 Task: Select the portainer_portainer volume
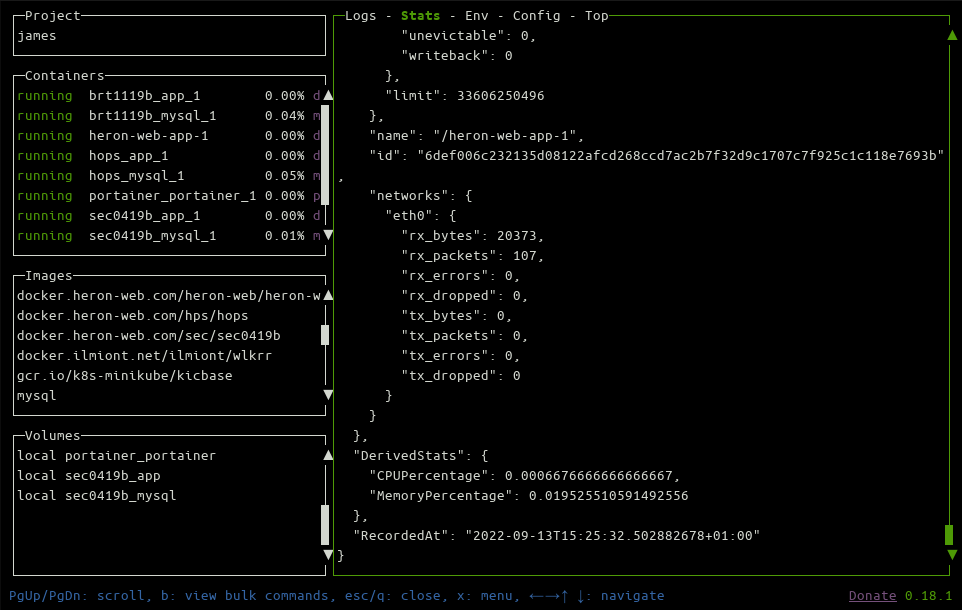117,455
